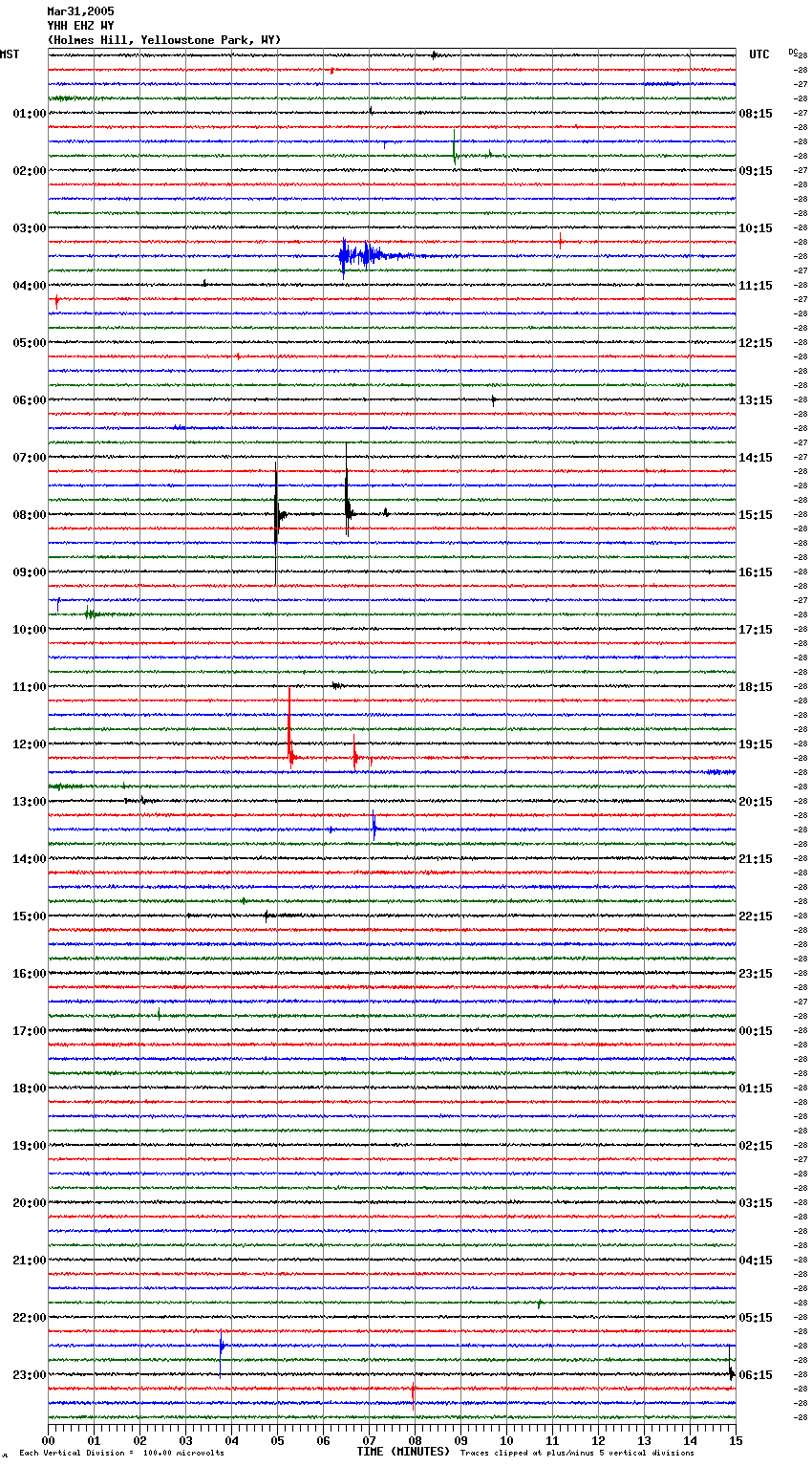812x1466 pixels.
Task: Click the '07:00' MST time label
Action: [x=30, y=458]
